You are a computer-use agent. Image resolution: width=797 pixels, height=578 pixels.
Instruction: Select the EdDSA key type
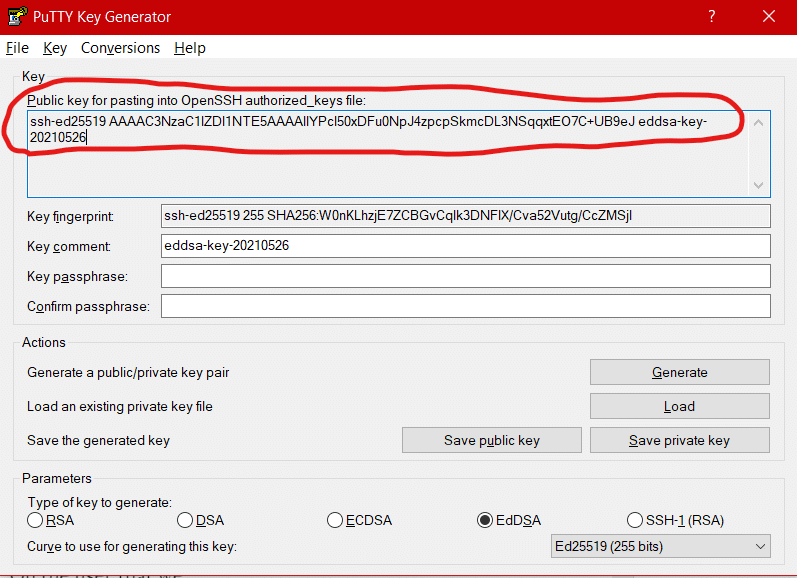pyautogui.click(x=509, y=521)
